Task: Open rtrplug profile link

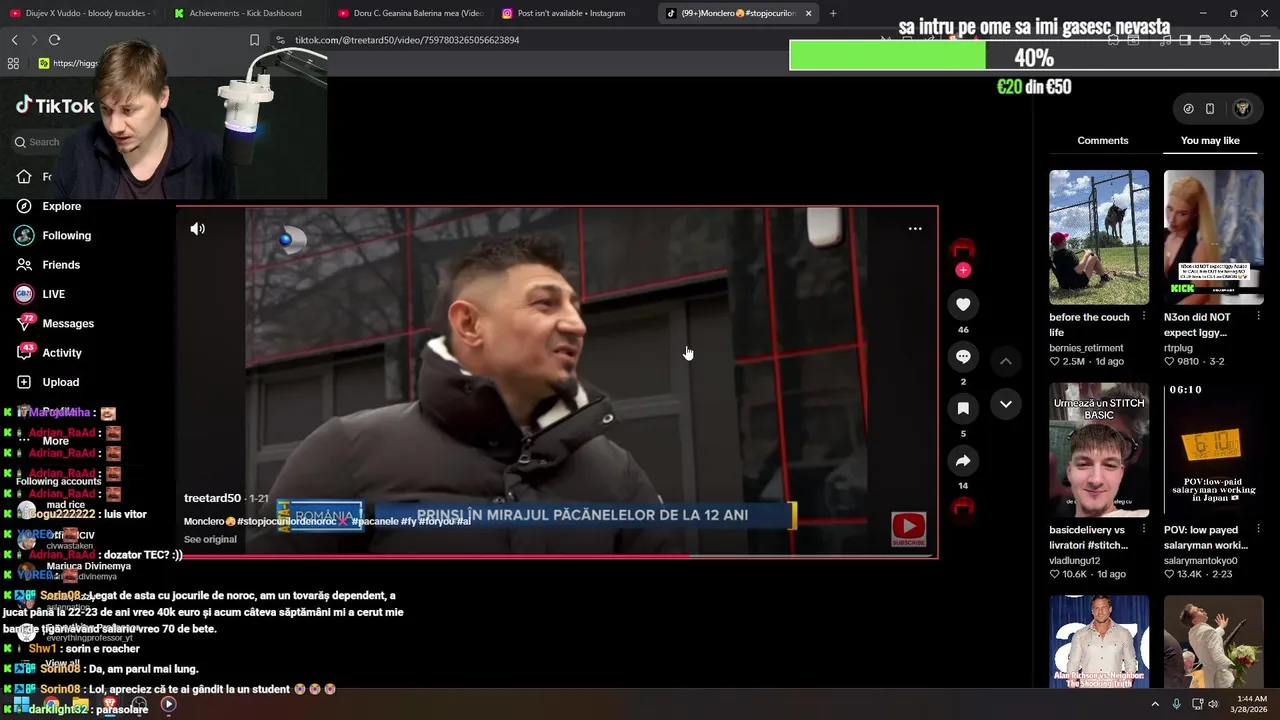Action: coord(1178,348)
